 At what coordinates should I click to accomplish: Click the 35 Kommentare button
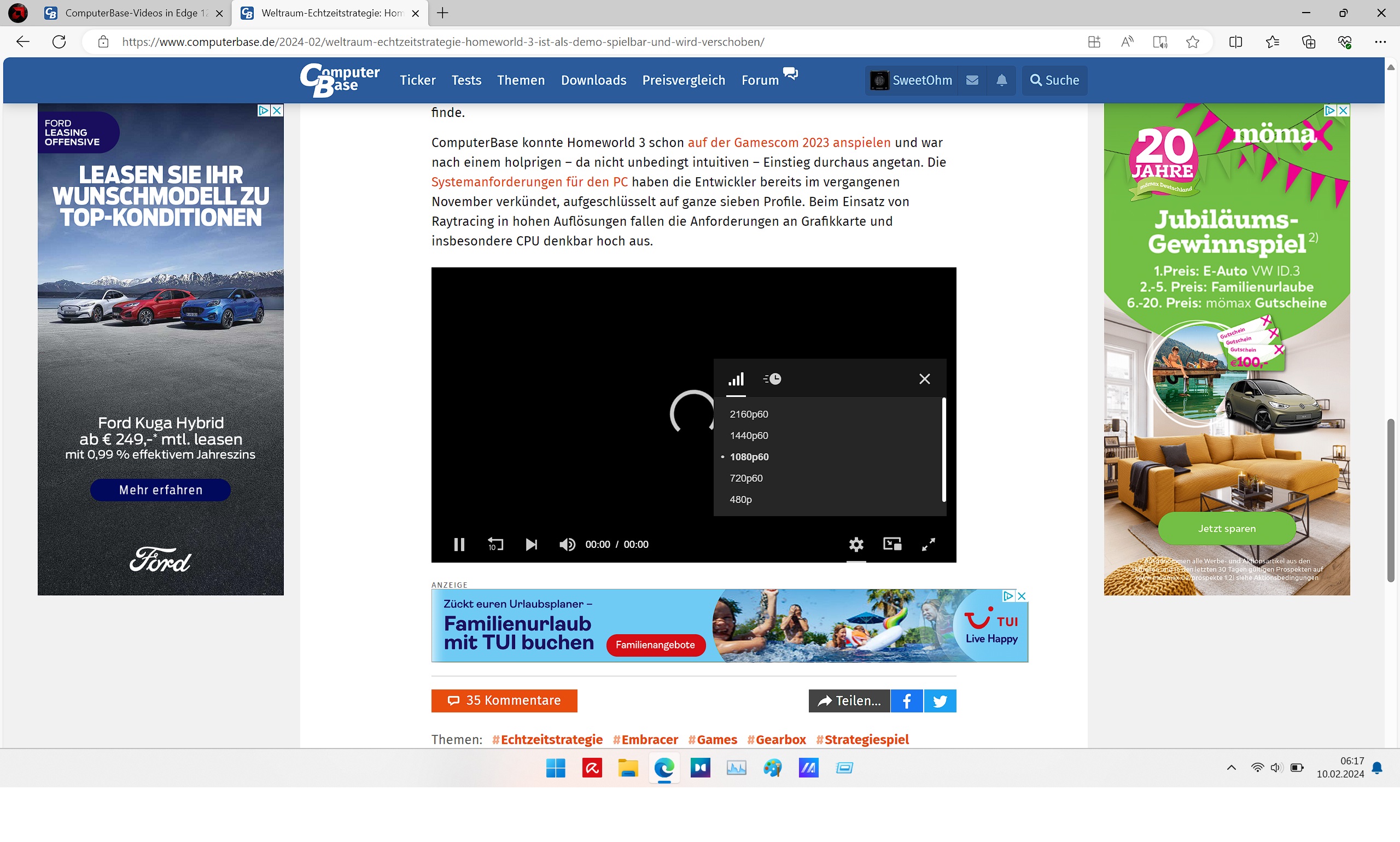pos(504,700)
